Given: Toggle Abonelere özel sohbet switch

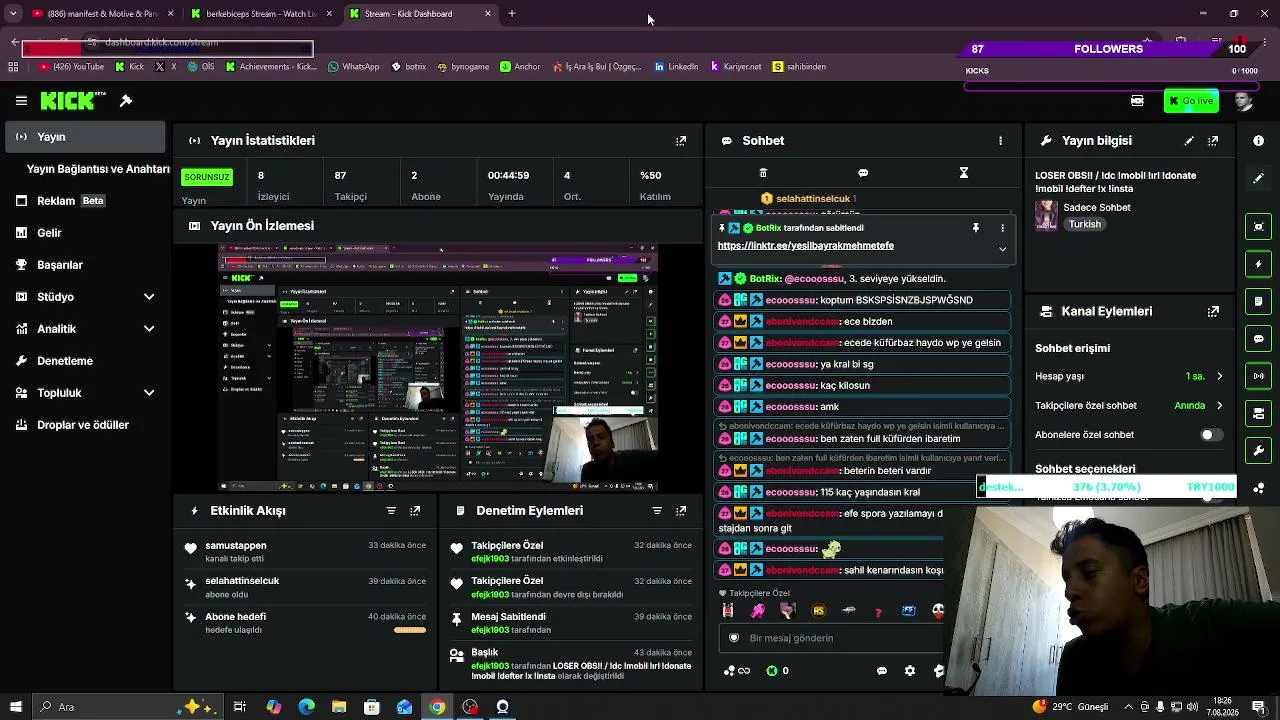Looking at the screenshot, I should (x=1210, y=435).
